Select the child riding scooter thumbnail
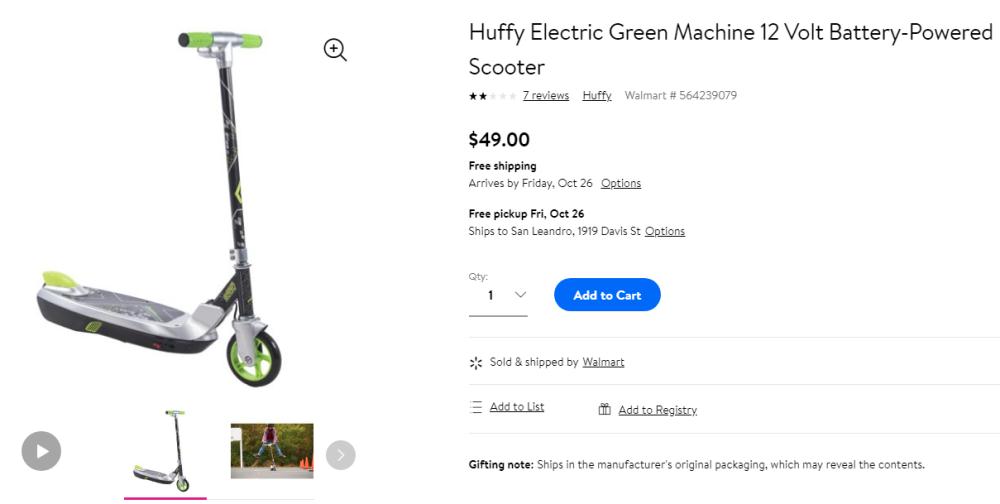The height and width of the screenshot is (504, 1000). coord(272,451)
